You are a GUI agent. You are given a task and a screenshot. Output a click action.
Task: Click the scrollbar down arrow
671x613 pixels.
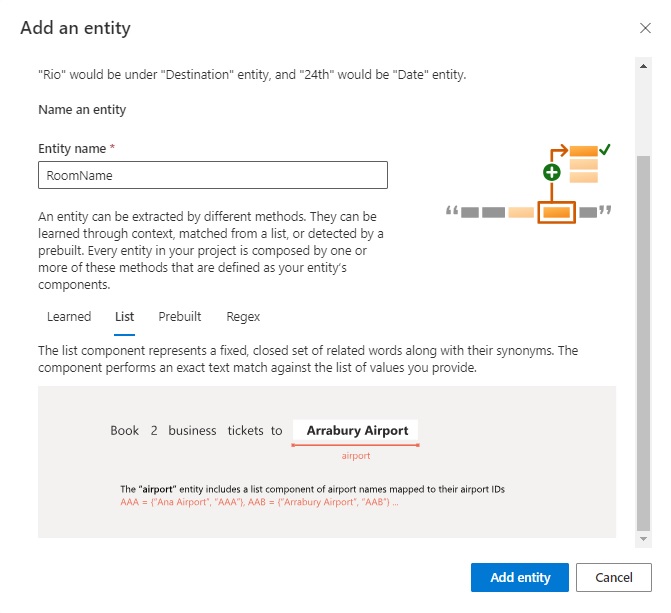[645, 539]
